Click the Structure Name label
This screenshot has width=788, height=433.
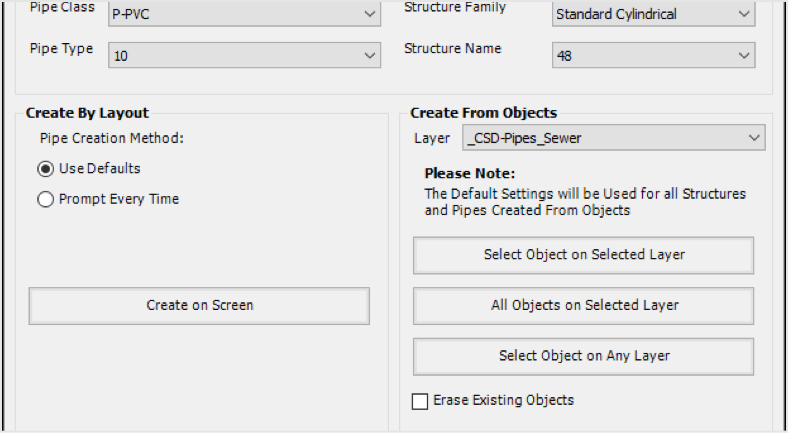click(x=453, y=48)
